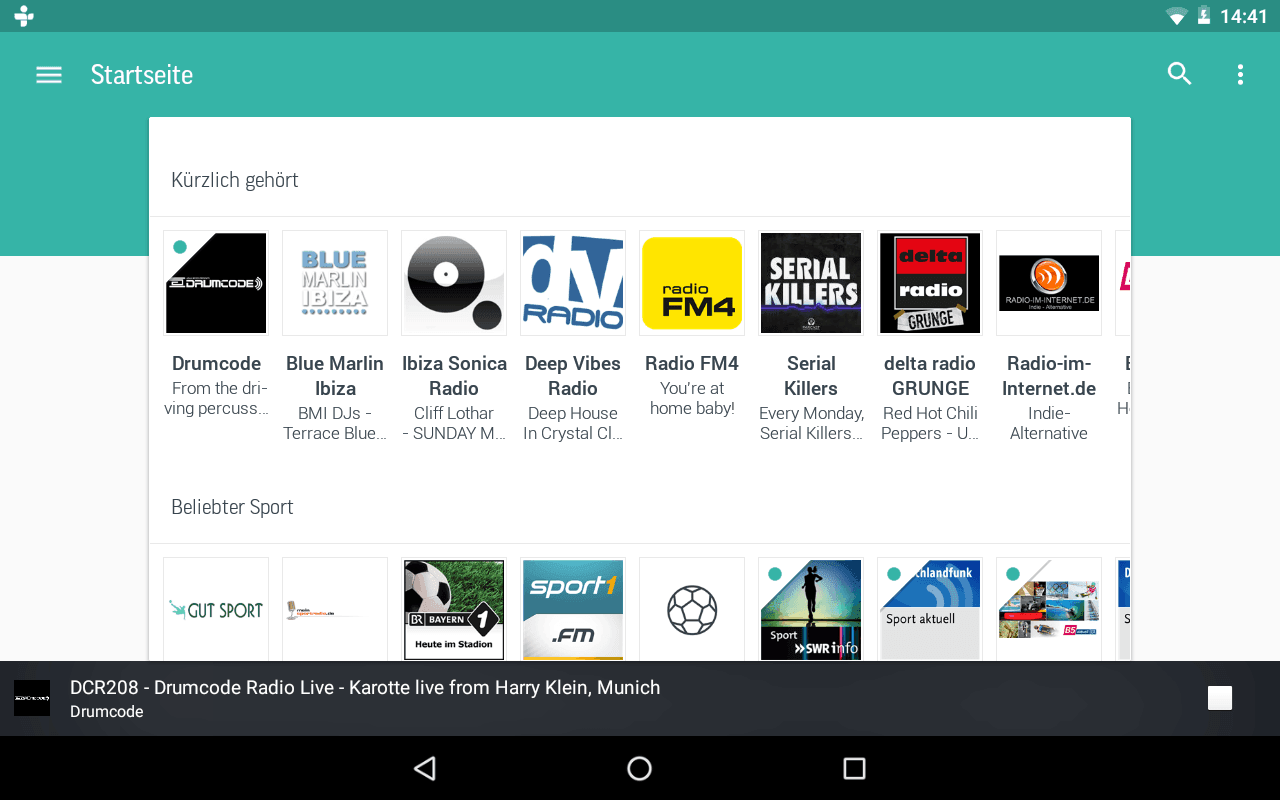The height and width of the screenshot is (800, 1280).
Task: Open Radio-im-Internet.de station logo
Action: (1049, 283)
